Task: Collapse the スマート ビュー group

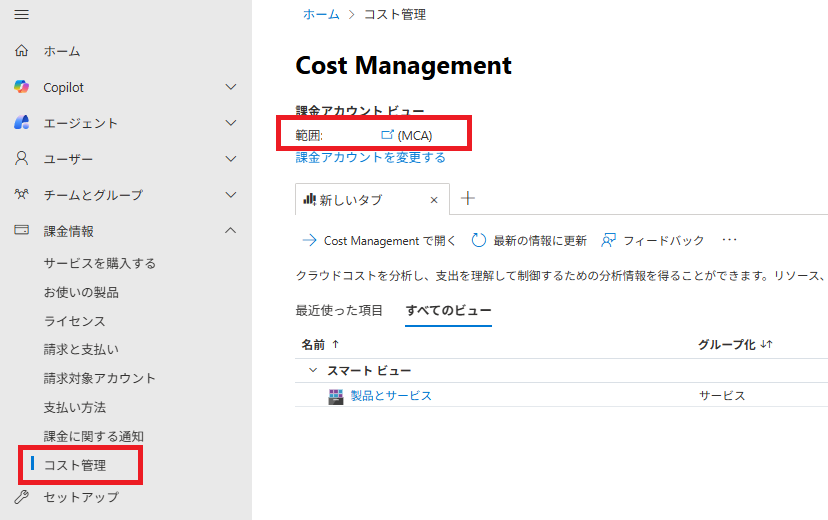Action: click(x=313, y=370)
